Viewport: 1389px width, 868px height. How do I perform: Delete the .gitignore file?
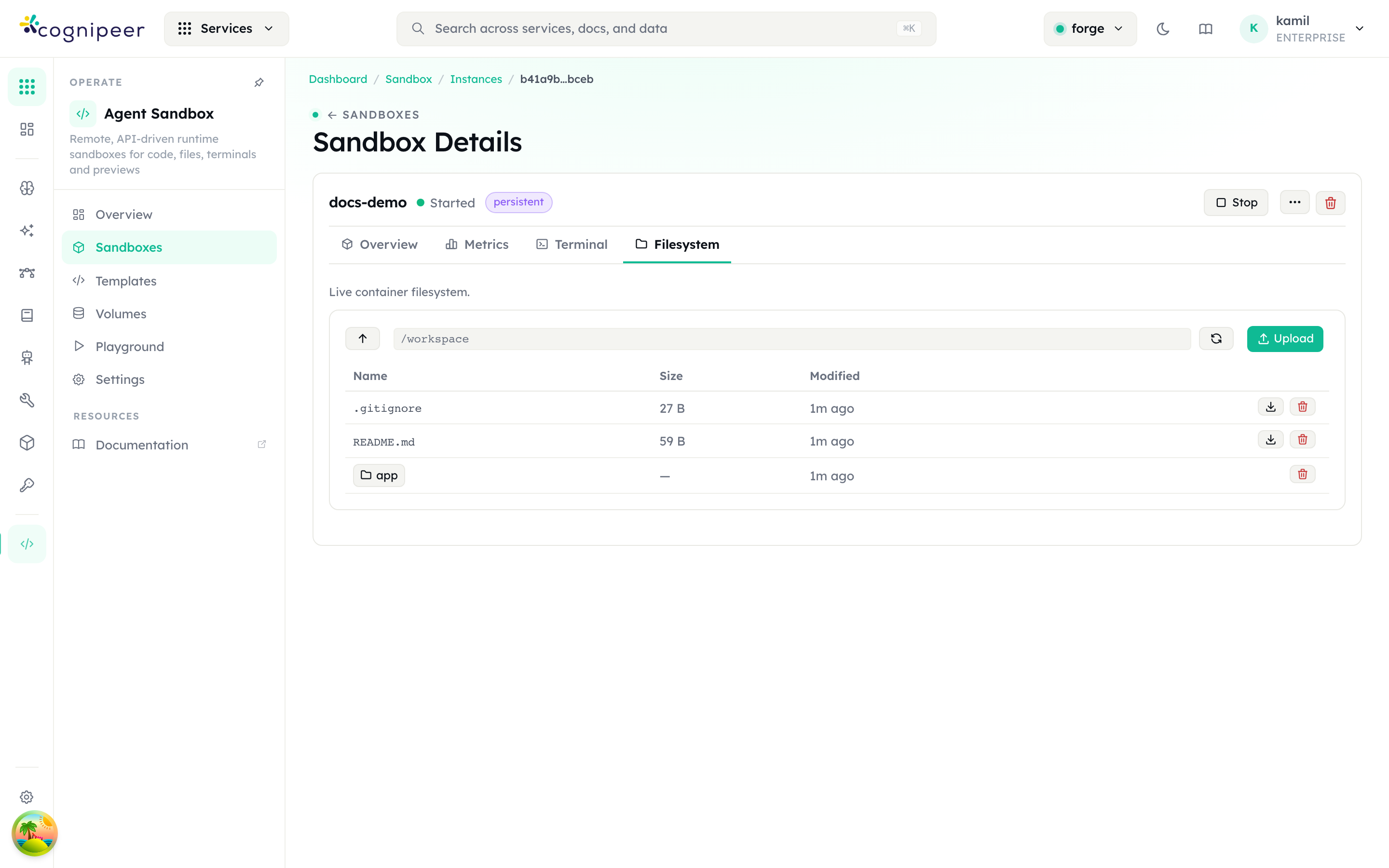tap(1302, 407)
